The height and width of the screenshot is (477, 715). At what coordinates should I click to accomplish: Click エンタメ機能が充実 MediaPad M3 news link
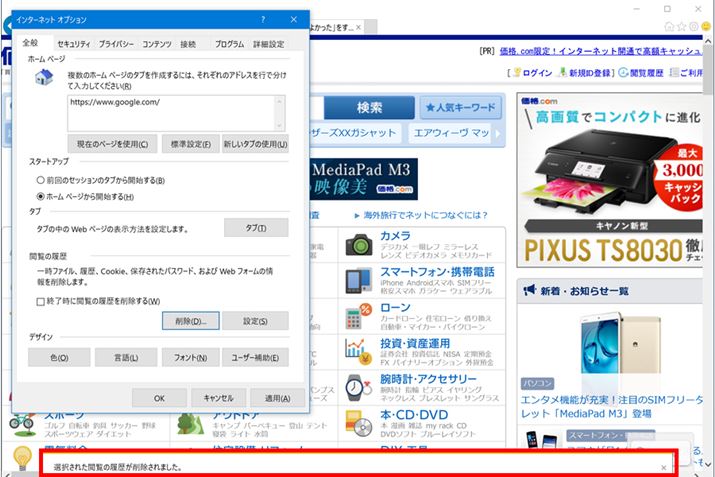(611, 407)
